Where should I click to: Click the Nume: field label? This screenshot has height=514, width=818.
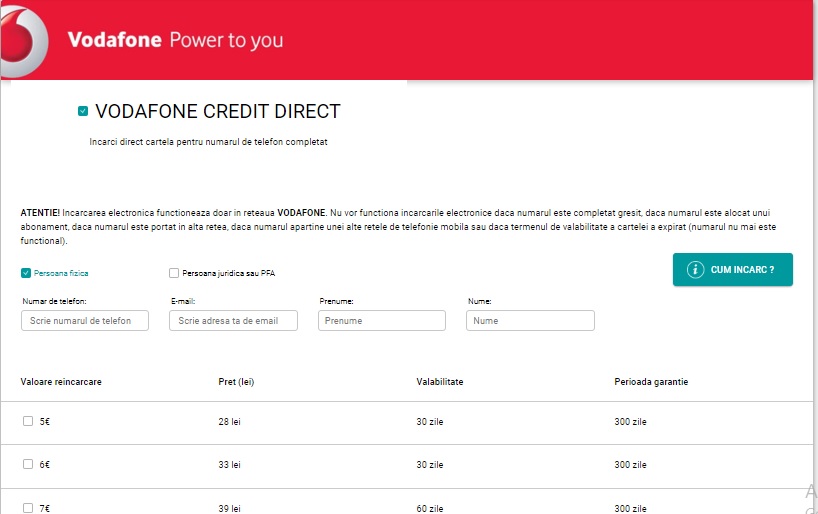click(479, 301)
